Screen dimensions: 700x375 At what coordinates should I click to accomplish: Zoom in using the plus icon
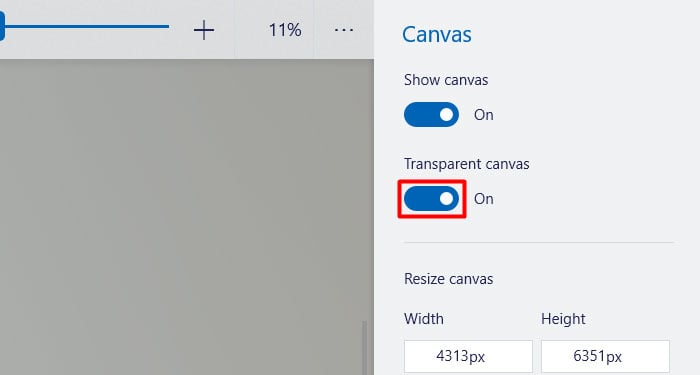204,30
